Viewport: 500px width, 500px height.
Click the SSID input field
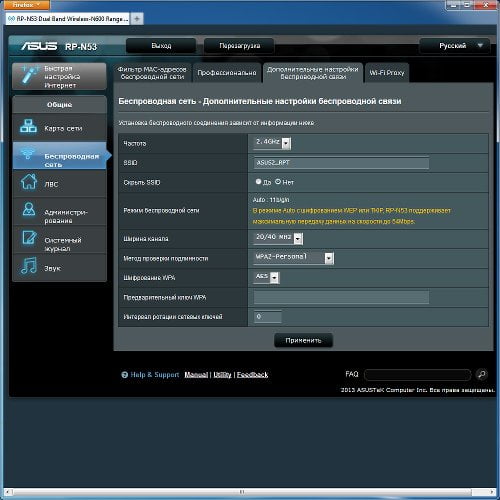341,163
